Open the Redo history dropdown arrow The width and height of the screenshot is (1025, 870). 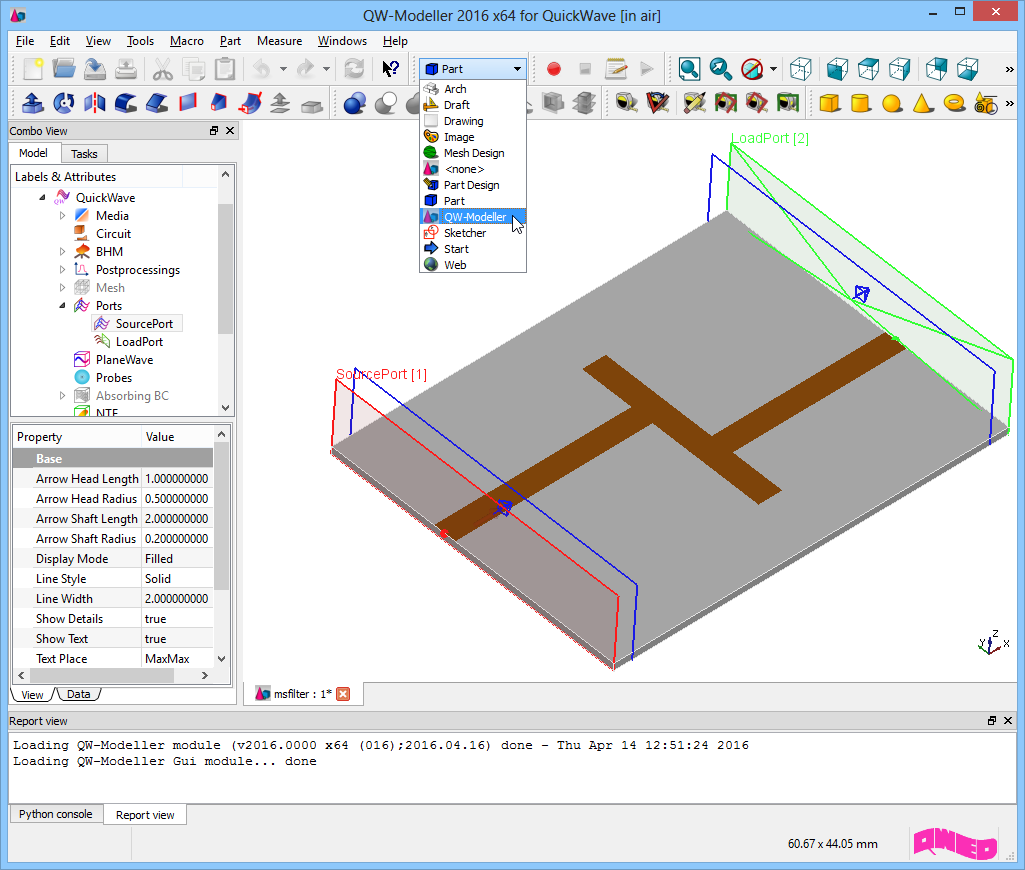point(326,69)
